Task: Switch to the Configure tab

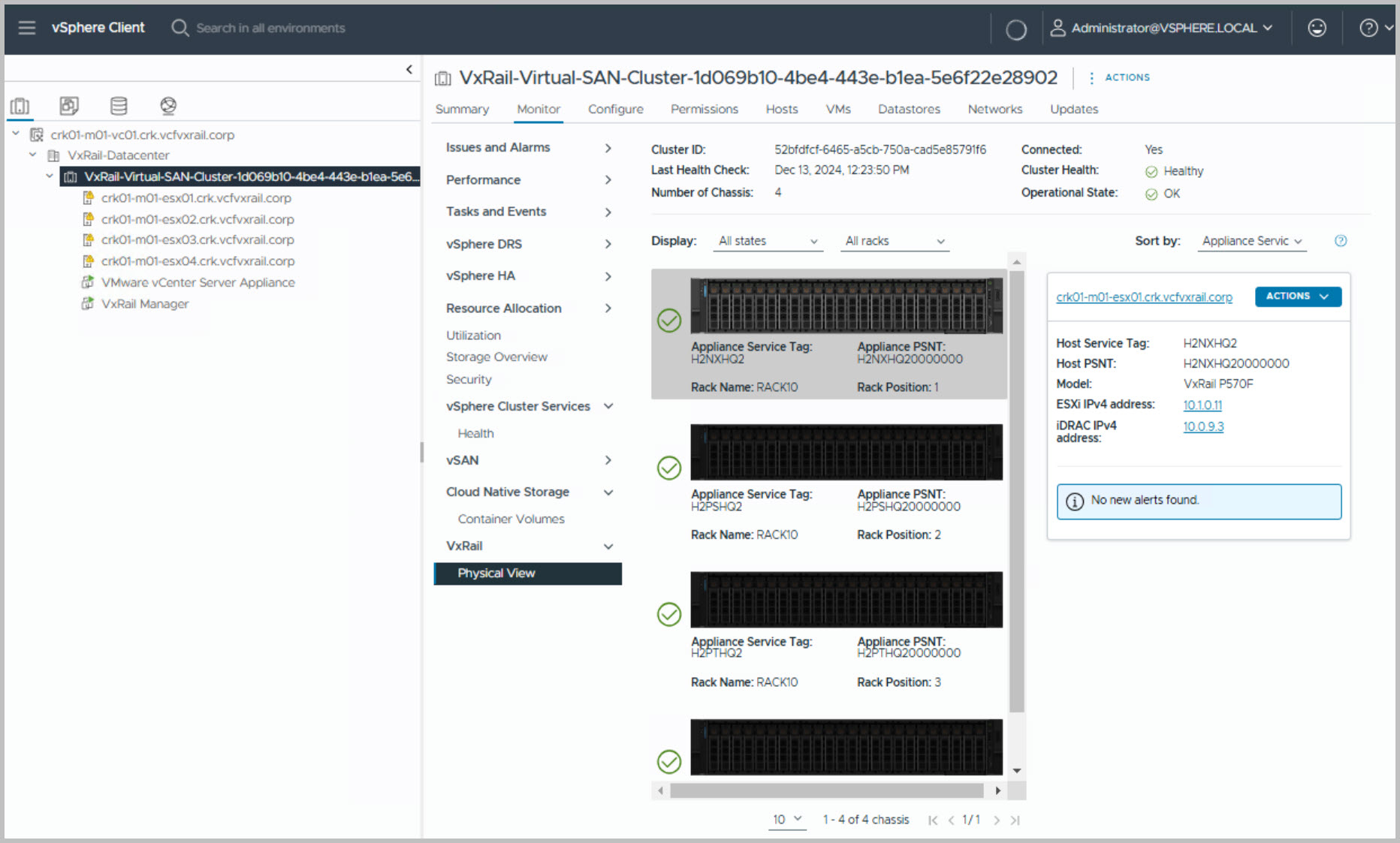Action: tap(615, 109)
